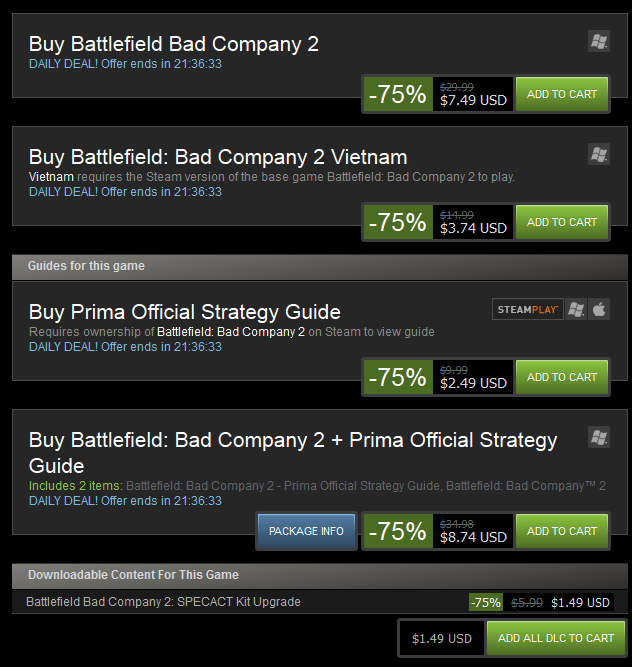The width and height of the screenshot is (632, 667).
Task: Click Apple Mac icon on Strategy Guide
Action: [x=599, y=309]
